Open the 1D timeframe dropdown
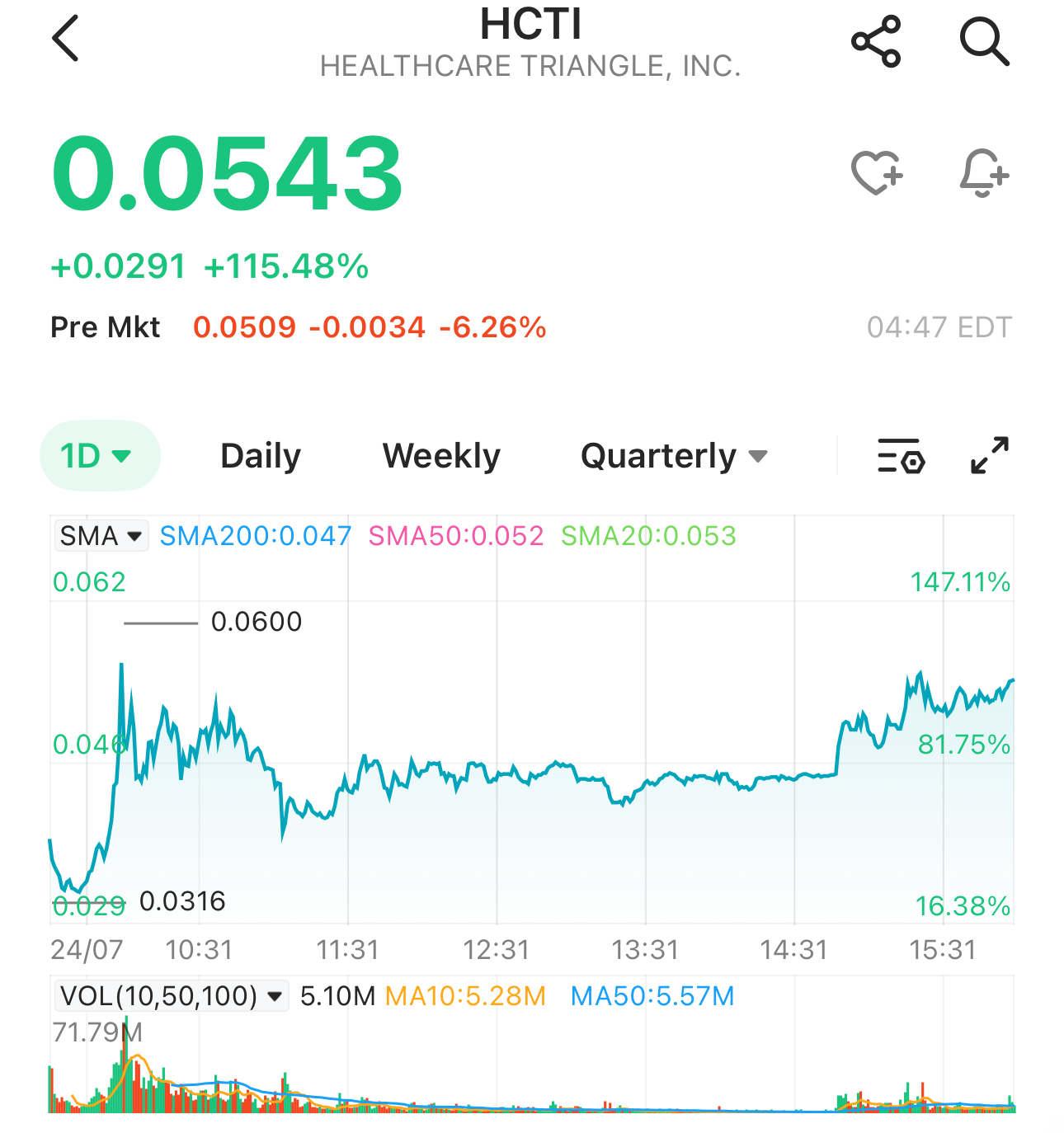Viewport: 1064px width, 1133px height. tap(99, 456)
